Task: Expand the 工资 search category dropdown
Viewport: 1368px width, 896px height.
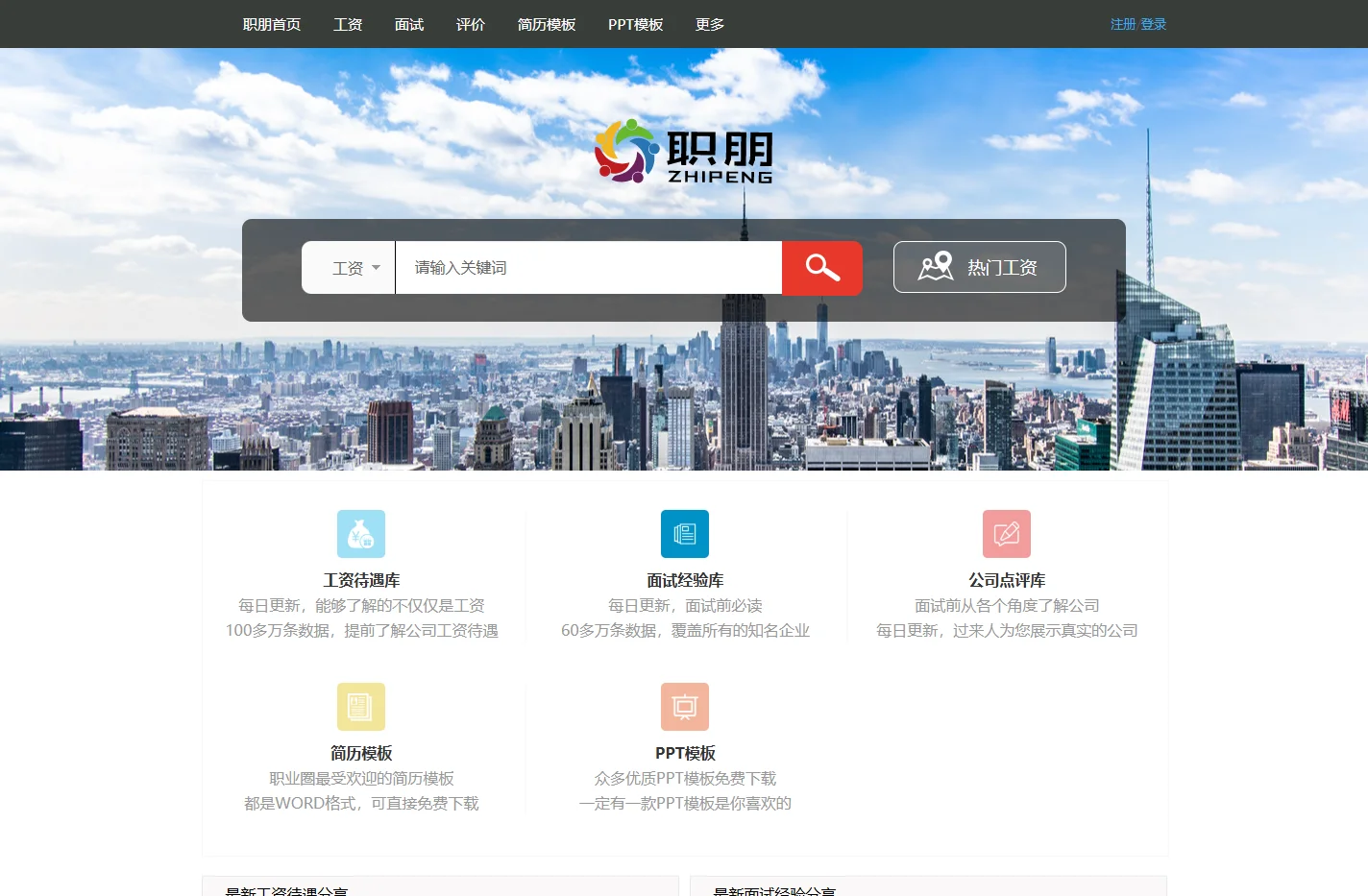Action: [349, 268]
